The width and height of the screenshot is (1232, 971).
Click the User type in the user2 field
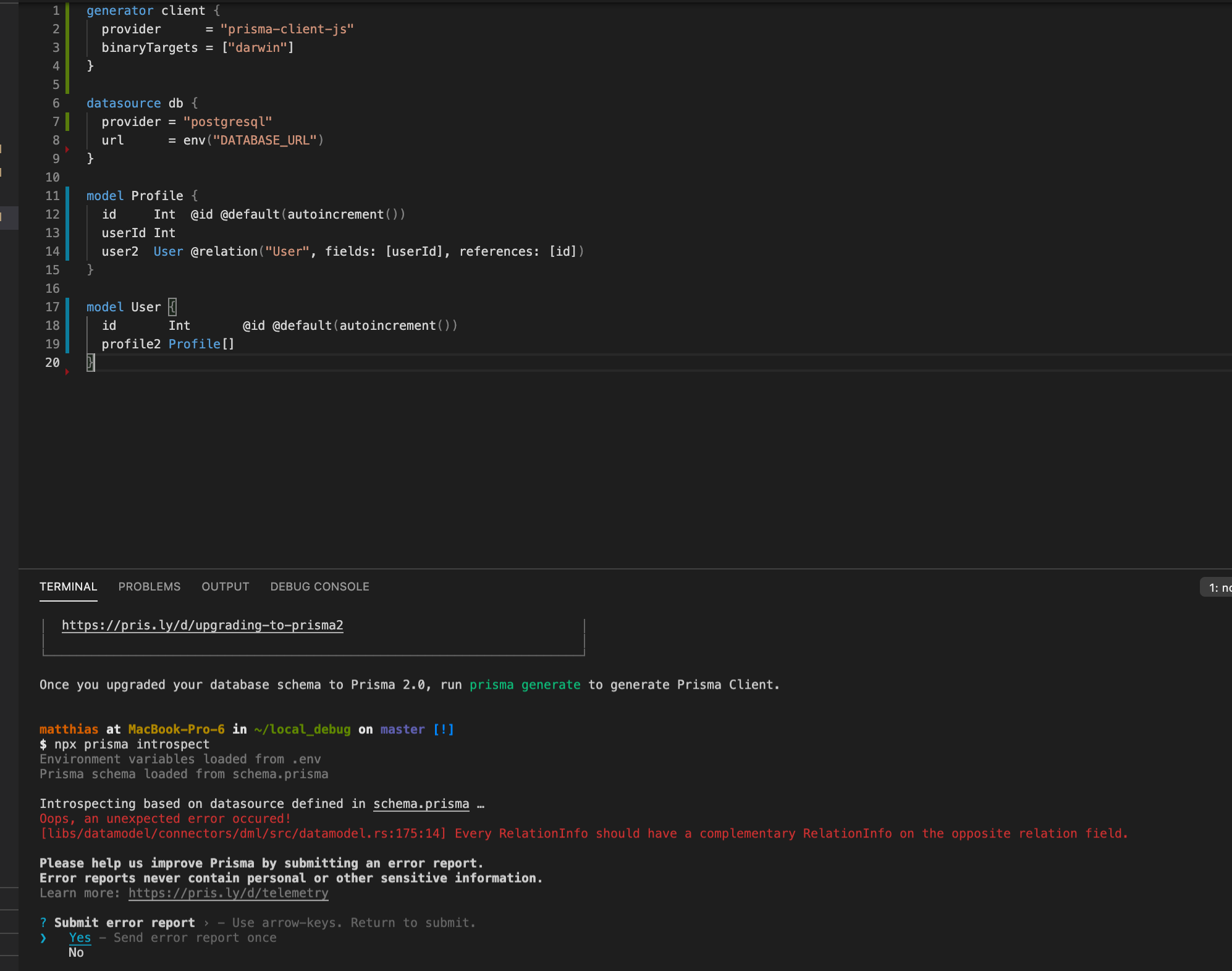(168, 251)
